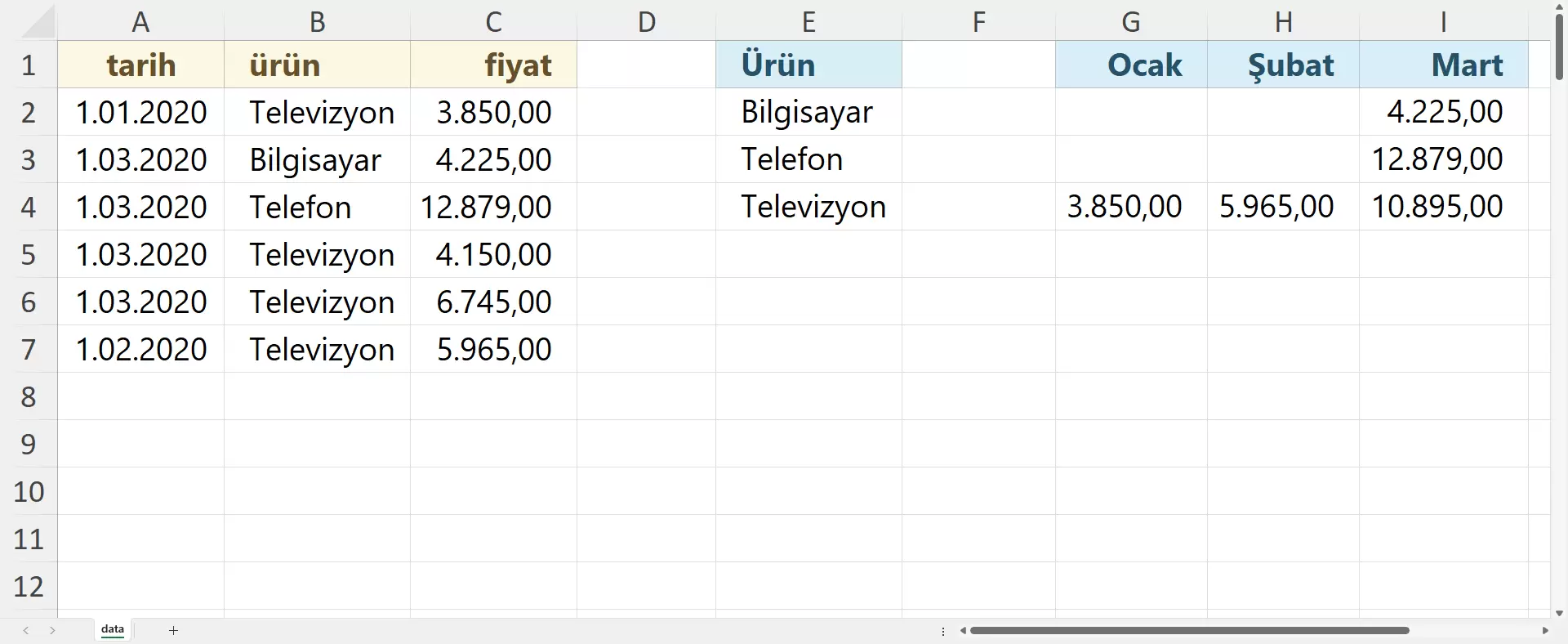Click the 'Ürün' header cell in column E

point(808,65)
